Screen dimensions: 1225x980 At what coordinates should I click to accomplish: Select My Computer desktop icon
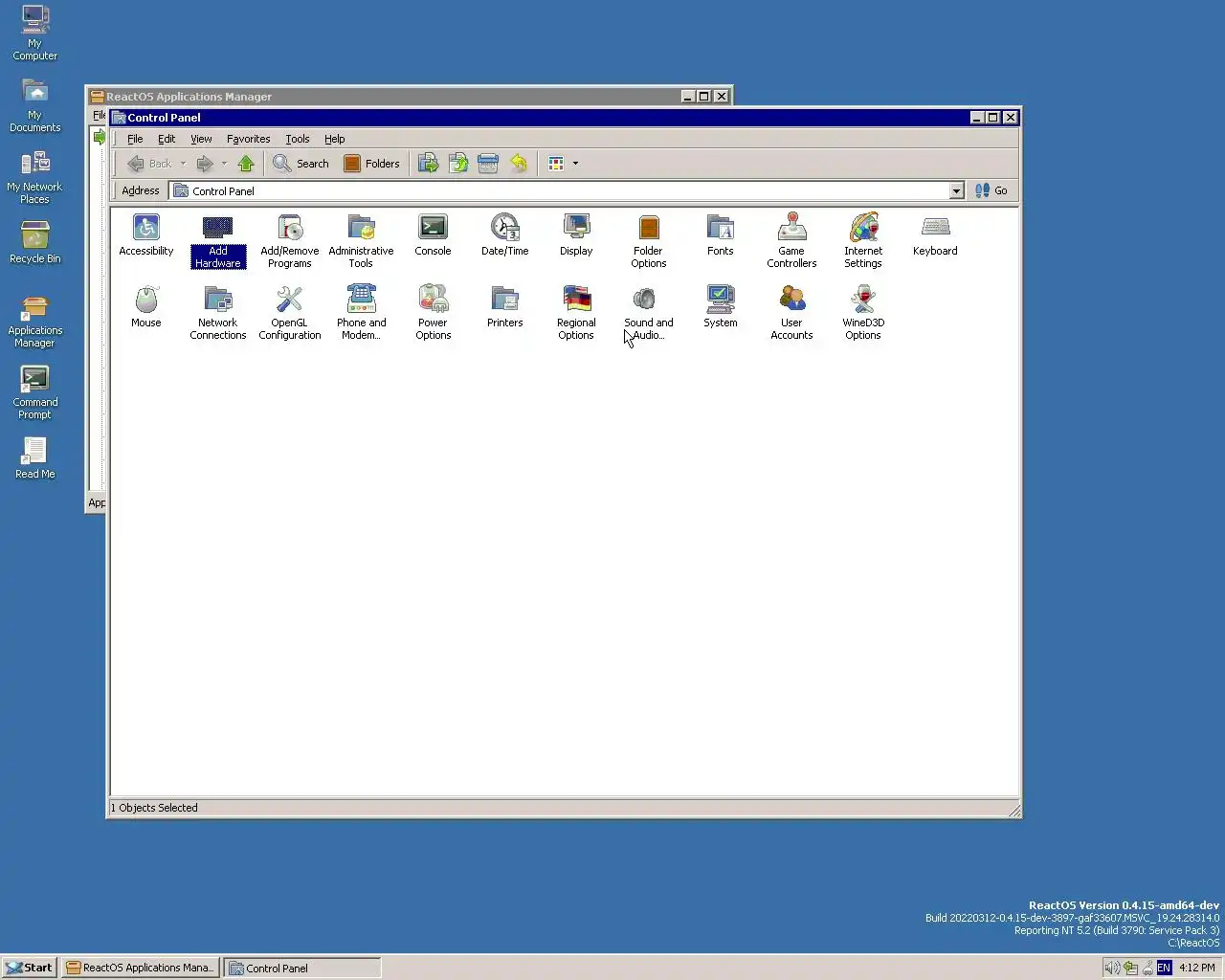(34, 33)
